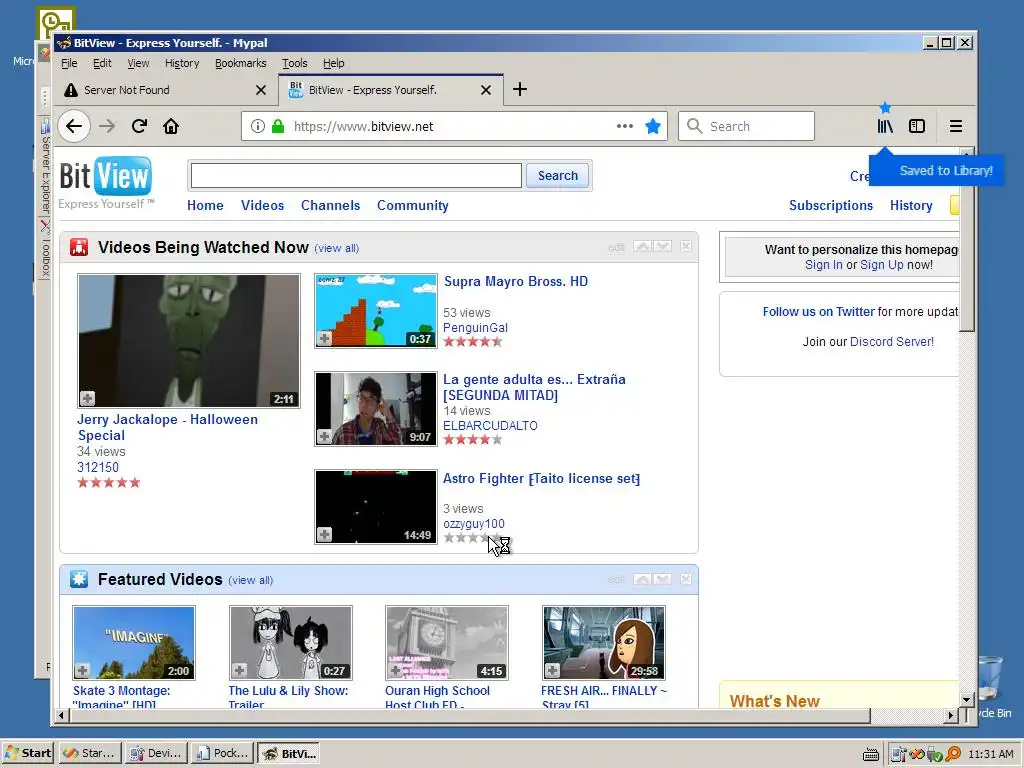Screen dimensions: 1024x768
Task: Click the BitView Search button
Action: 558,176
